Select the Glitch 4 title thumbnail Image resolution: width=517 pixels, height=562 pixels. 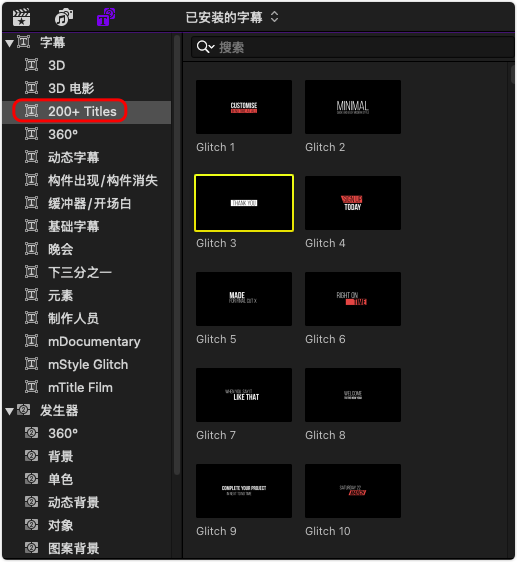point(353,203)
